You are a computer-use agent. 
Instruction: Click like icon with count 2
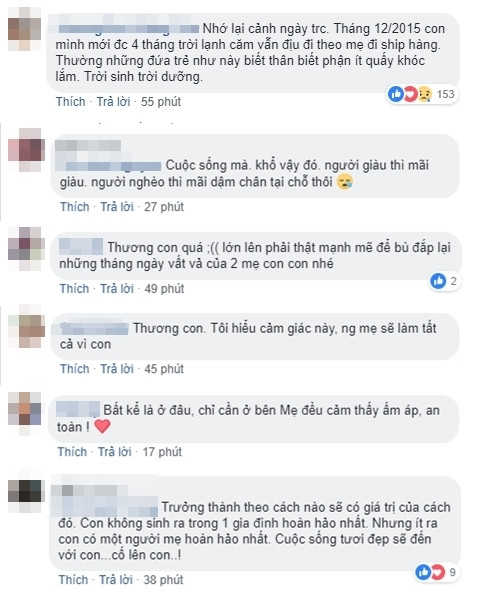click(438, 281)
